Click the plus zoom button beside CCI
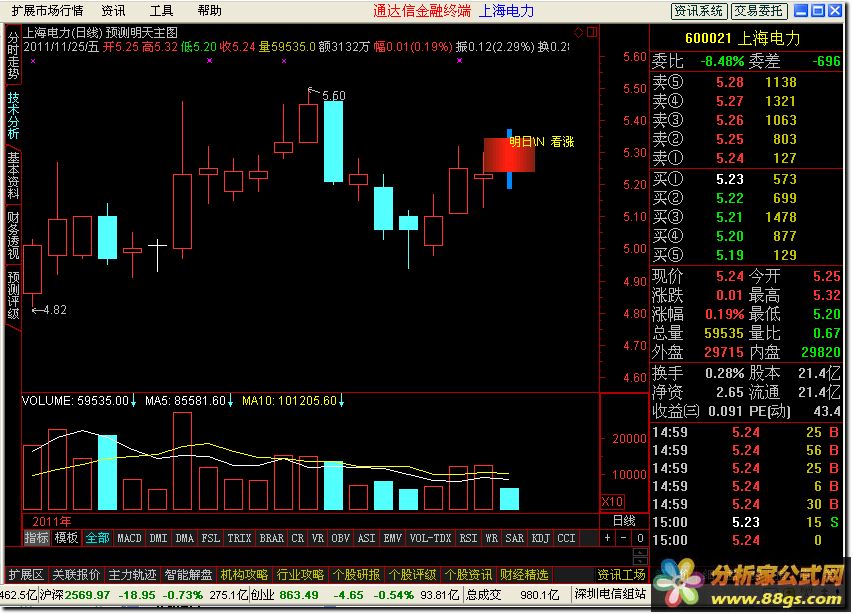Screen dimensions: 853x614 pyautogui.click(x=607, y=538)
